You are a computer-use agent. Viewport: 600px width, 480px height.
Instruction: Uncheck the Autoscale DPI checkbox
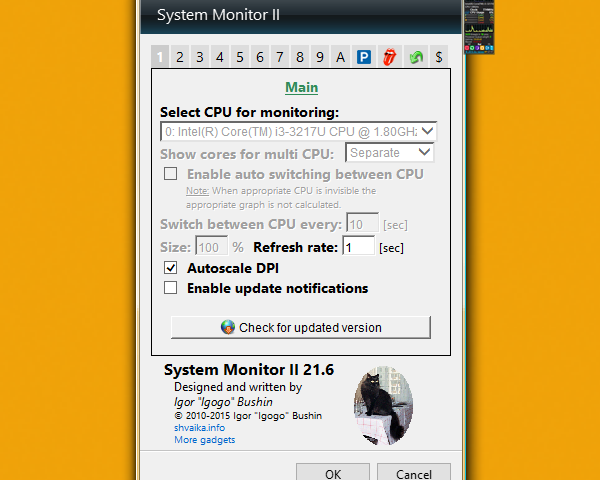pos(170,268)
